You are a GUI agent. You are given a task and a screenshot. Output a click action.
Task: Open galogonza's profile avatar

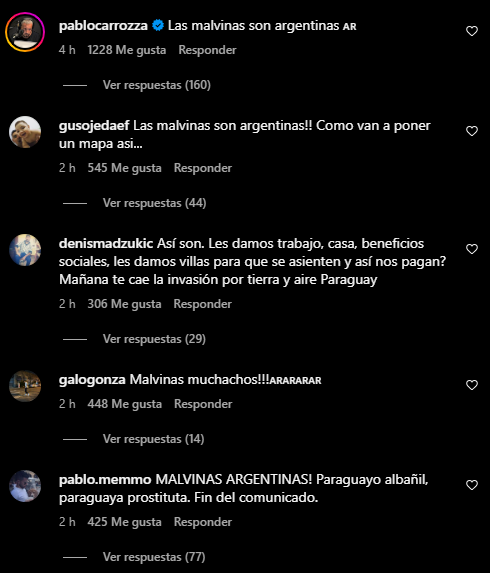point(25,386)
